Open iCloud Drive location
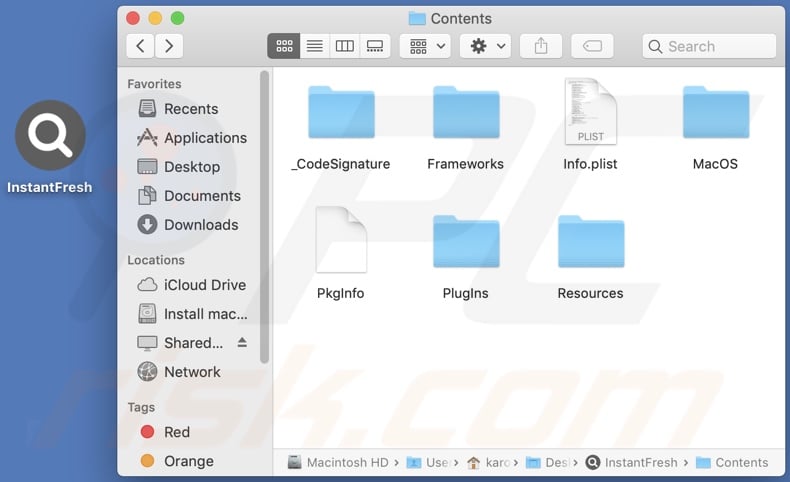Screen dimensions: 790x482 (192, 285)
